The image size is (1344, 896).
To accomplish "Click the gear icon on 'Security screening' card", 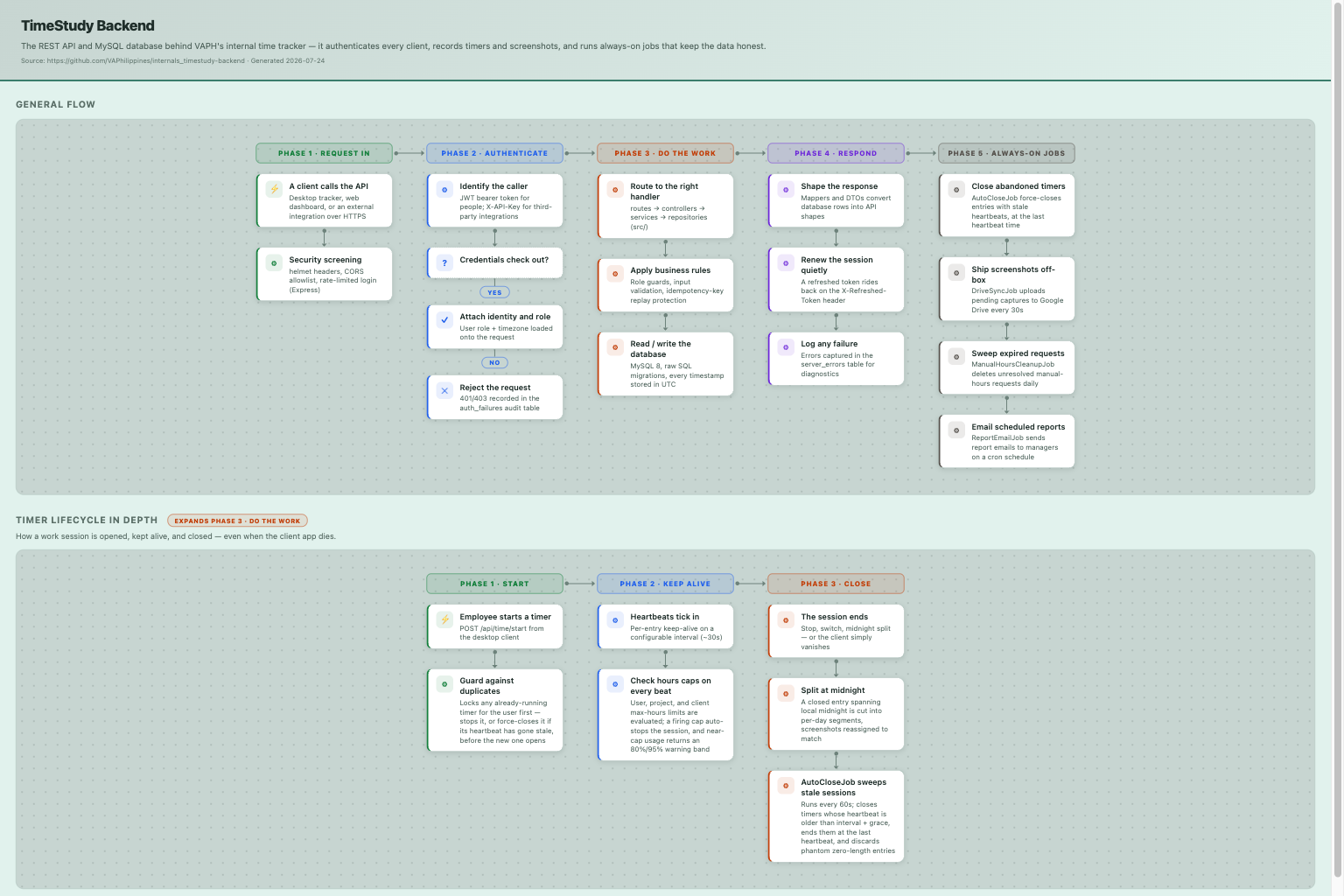I will (274, 262).
